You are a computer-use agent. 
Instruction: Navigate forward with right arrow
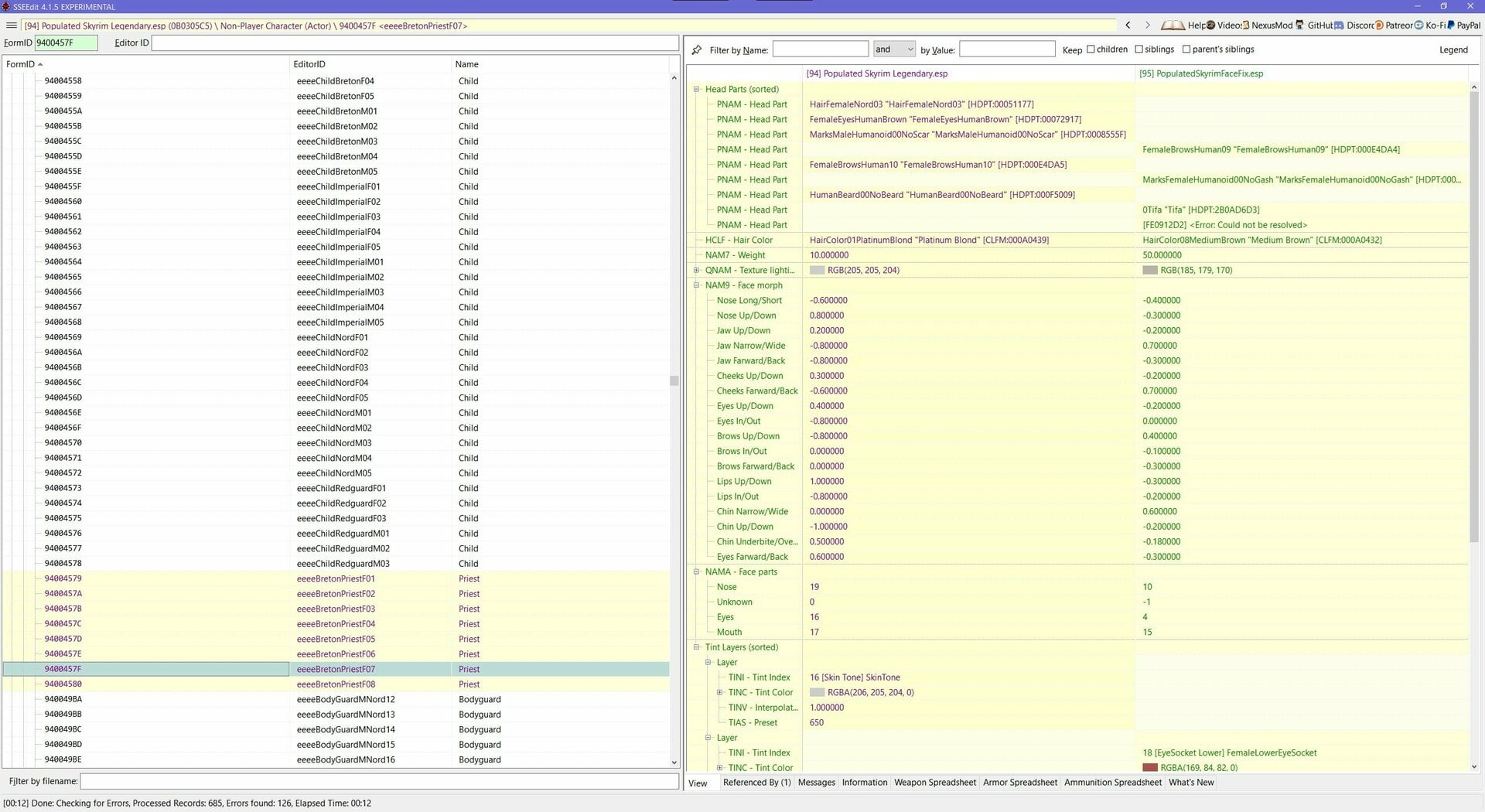coord(1147,26)
